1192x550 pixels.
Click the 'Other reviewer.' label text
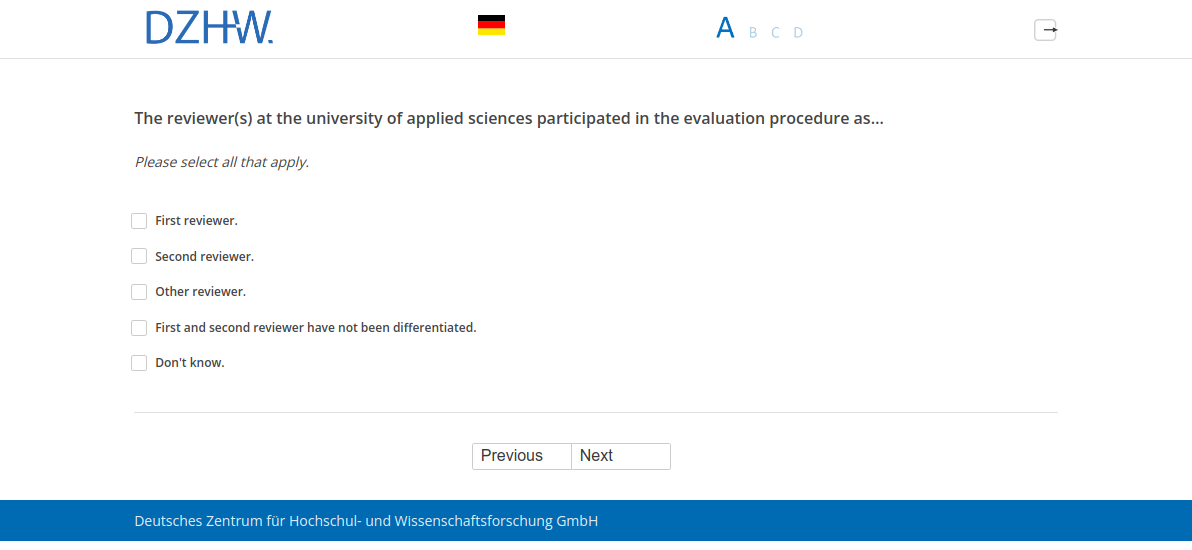click(x=200, y=292)
